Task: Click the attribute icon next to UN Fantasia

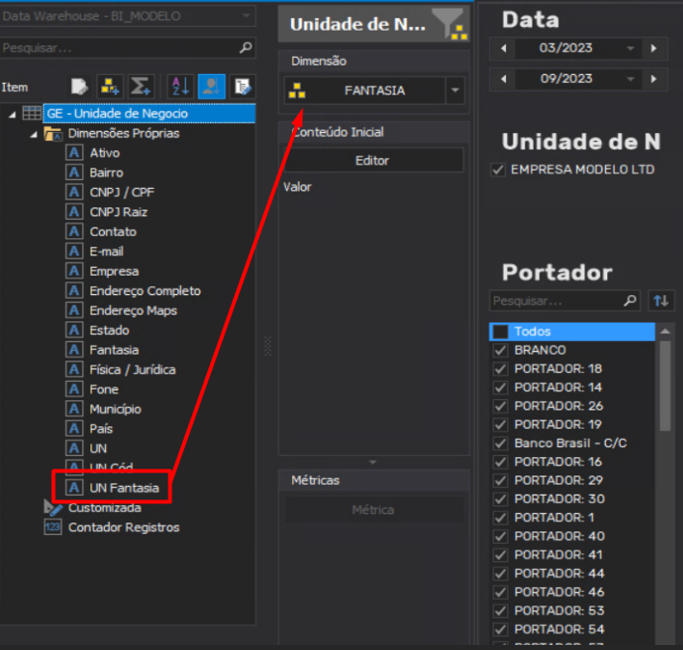Action: coord(74,488)
